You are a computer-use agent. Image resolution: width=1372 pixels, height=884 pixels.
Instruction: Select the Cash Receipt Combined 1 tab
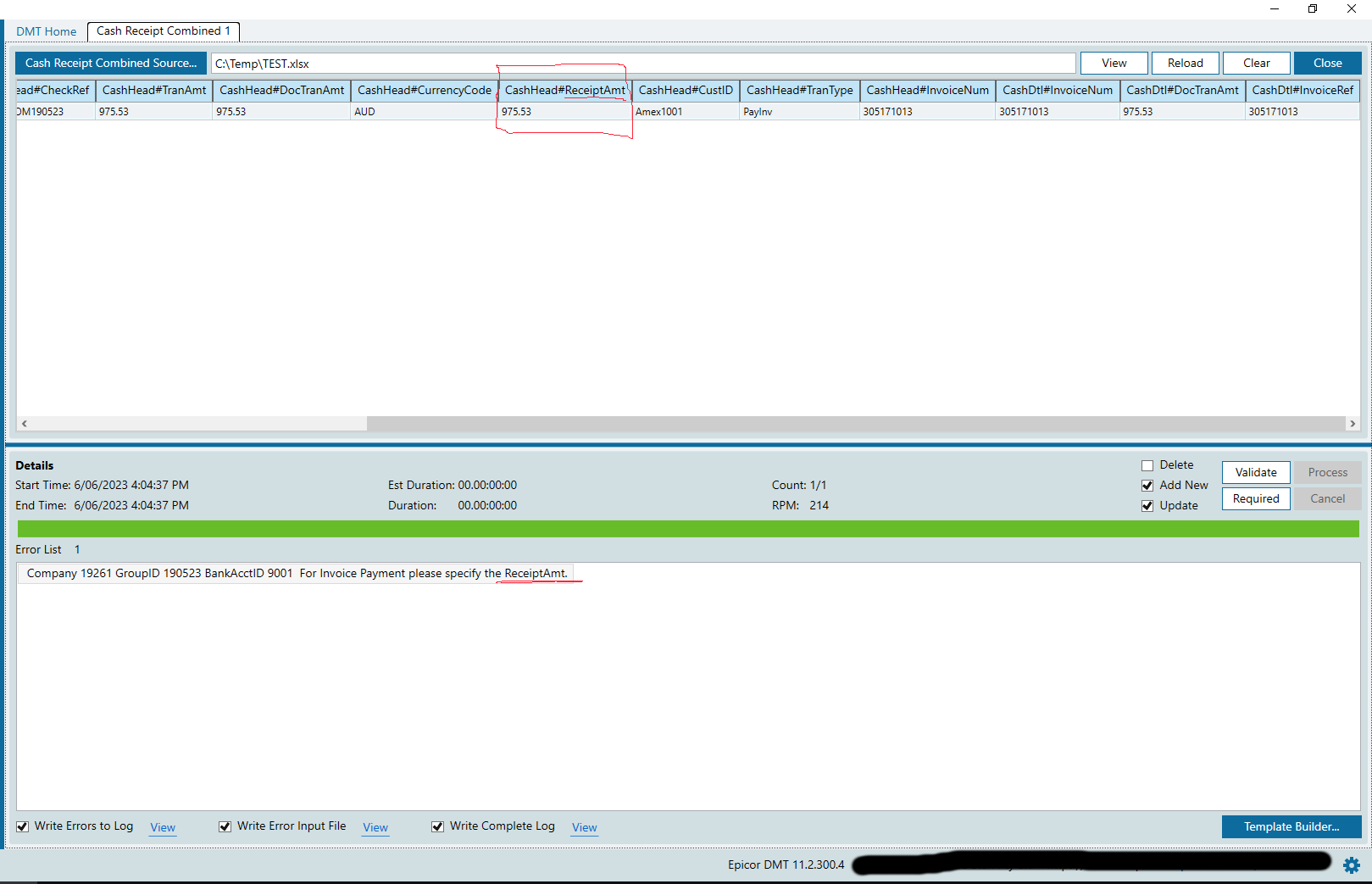click(163, 31)
